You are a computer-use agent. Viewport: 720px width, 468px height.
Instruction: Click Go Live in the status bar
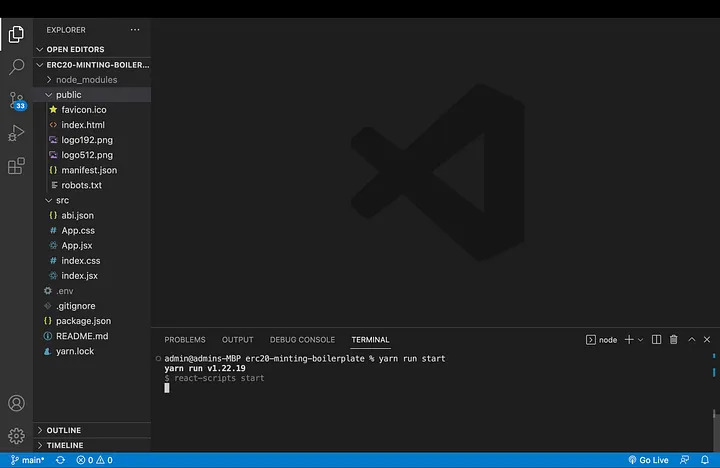648,460
